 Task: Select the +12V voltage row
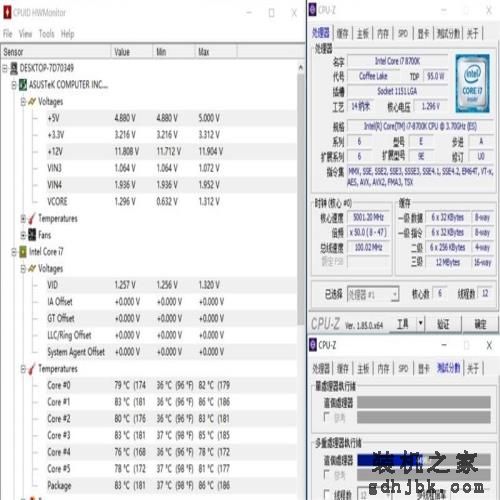pos(171,151)
